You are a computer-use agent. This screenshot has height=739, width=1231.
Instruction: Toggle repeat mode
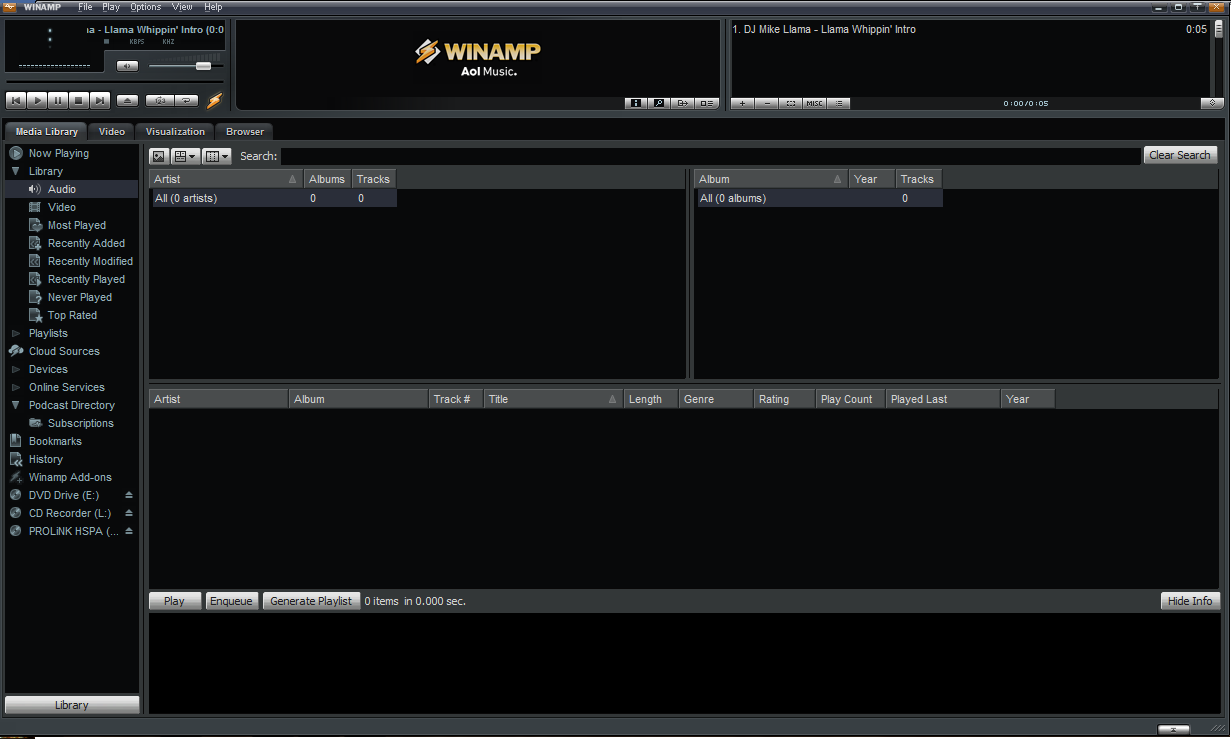187,100
